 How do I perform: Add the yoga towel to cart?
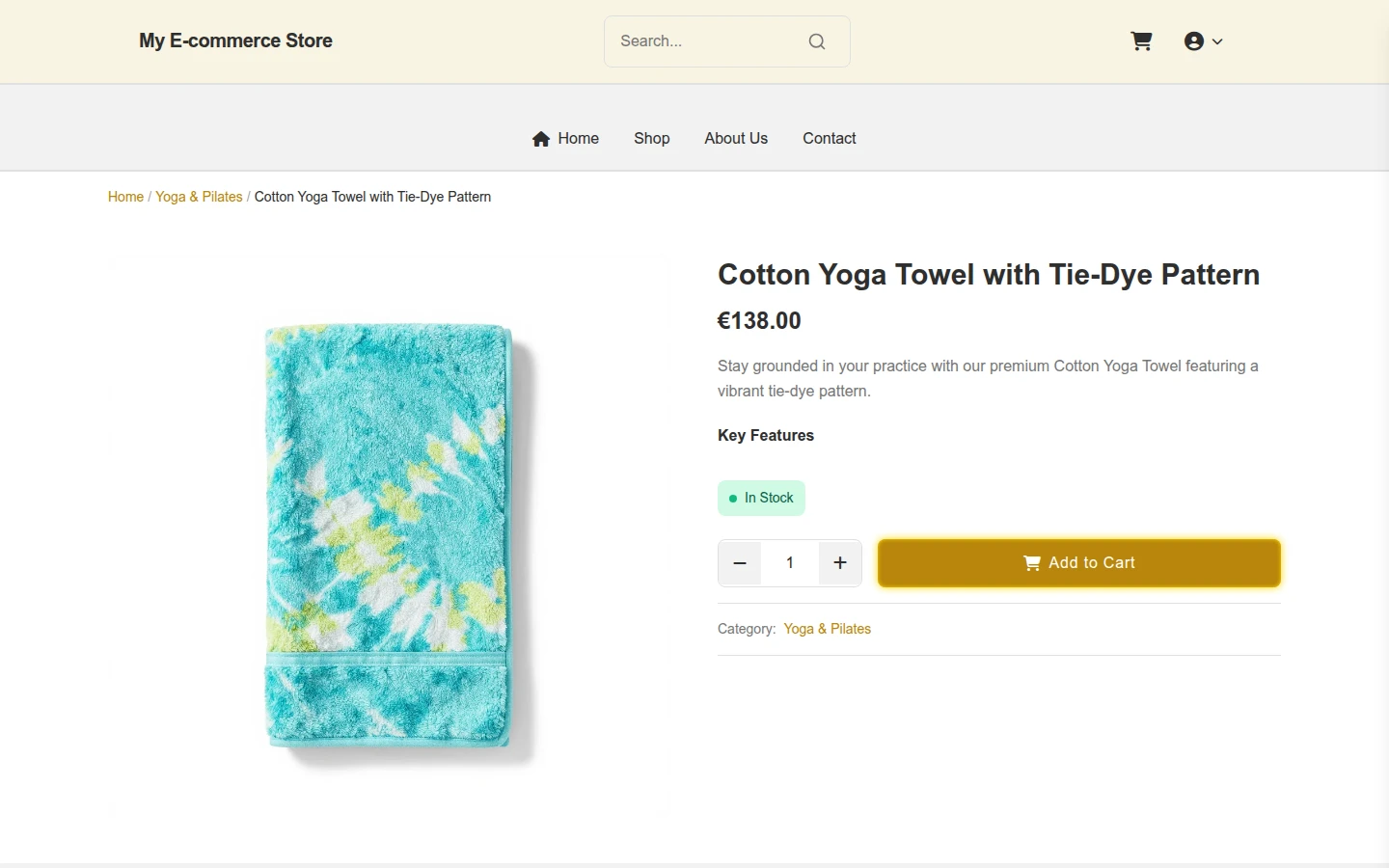point(1079,563)
